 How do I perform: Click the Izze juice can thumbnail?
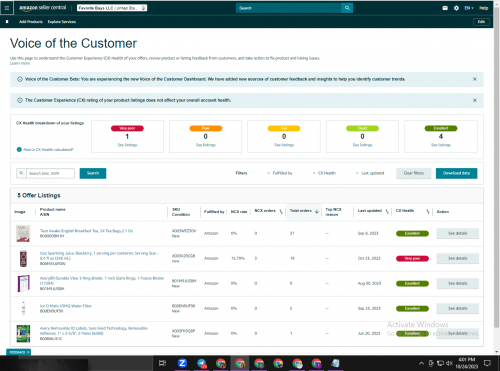coord(23,258)
